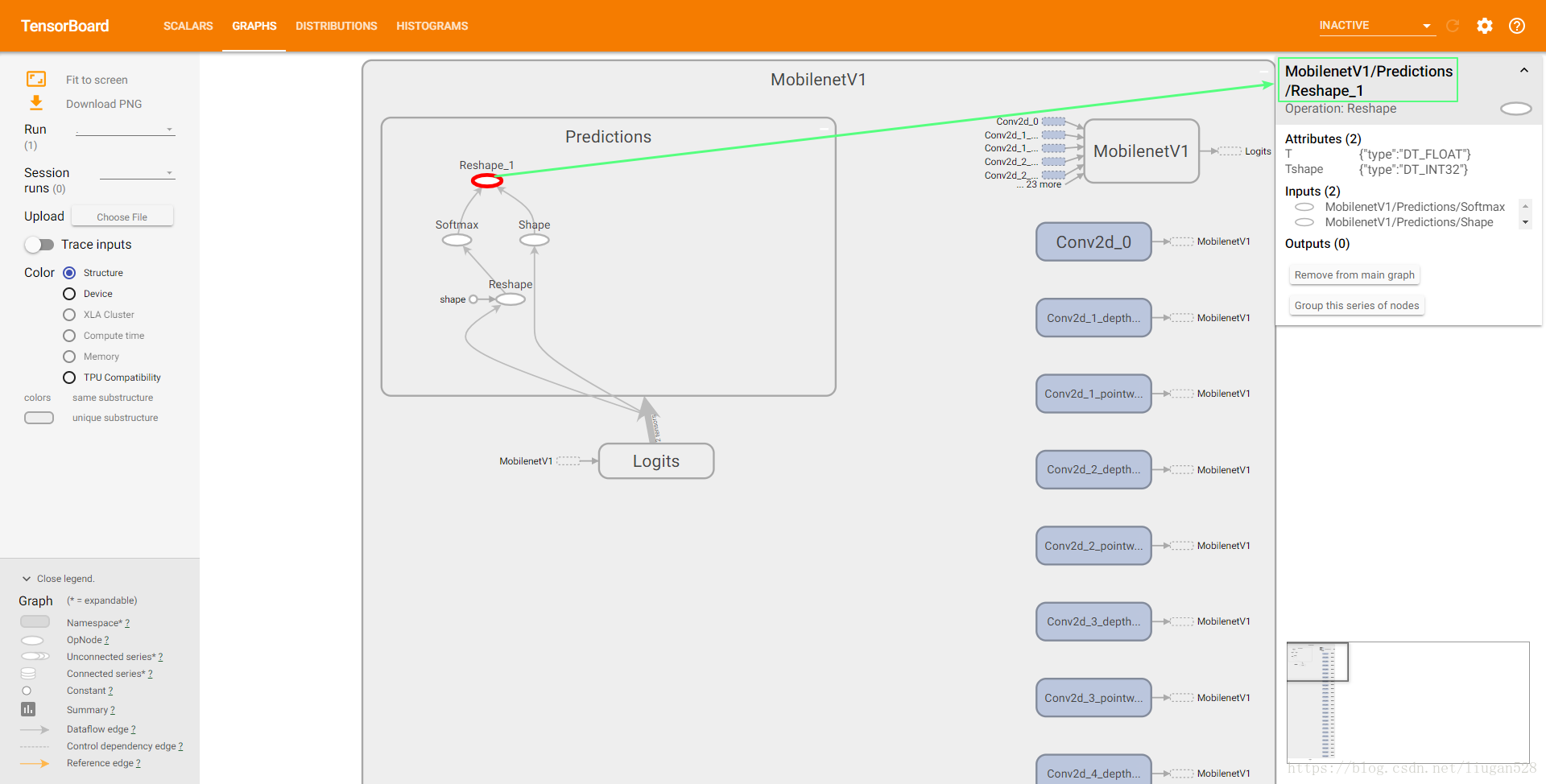Select the Conv2d_4_depth... node
This screenshot has width=1546, height=784.
[x=1093, y=770]
